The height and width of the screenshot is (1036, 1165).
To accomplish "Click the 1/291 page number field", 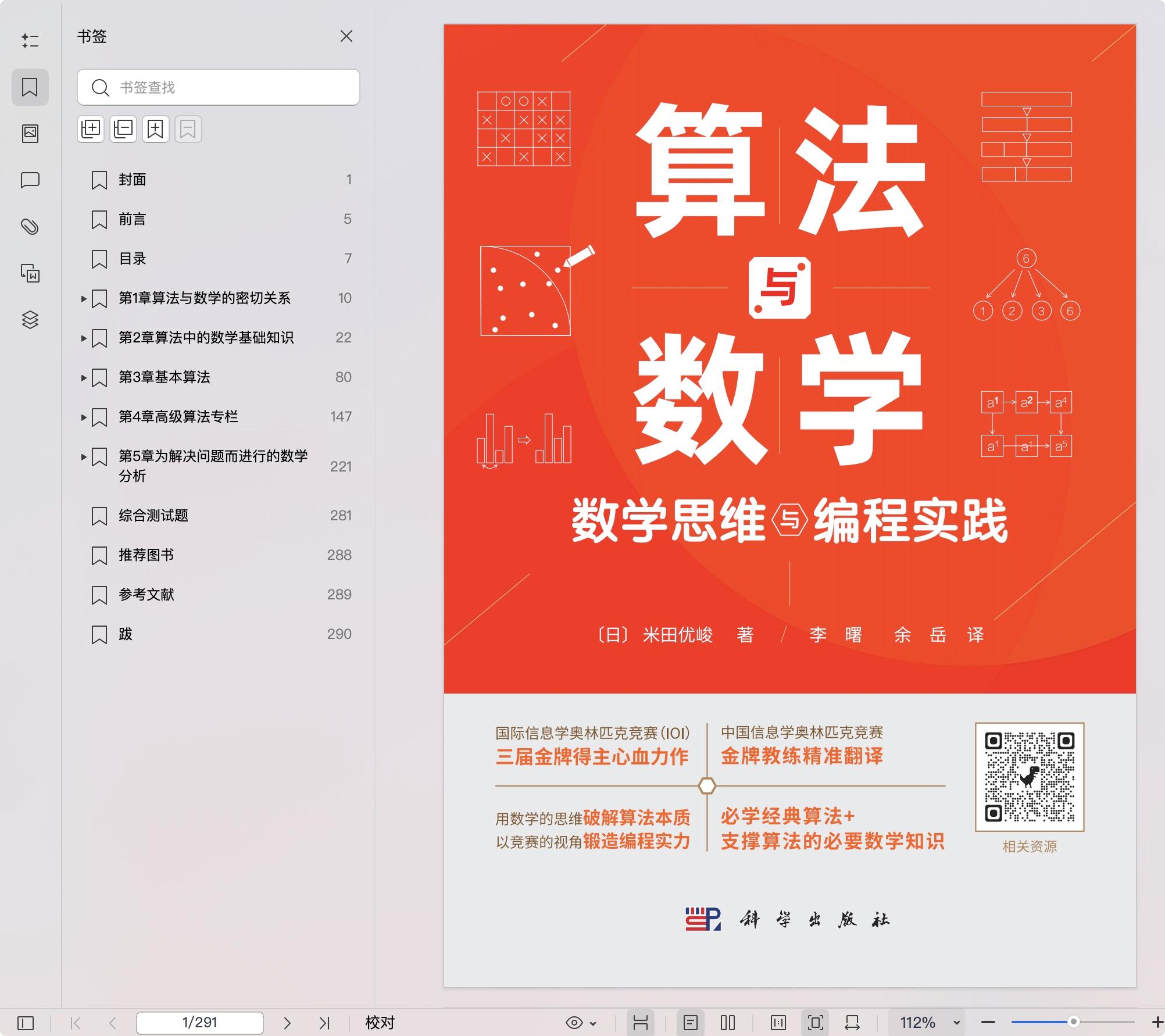I will pos(201,1023).
